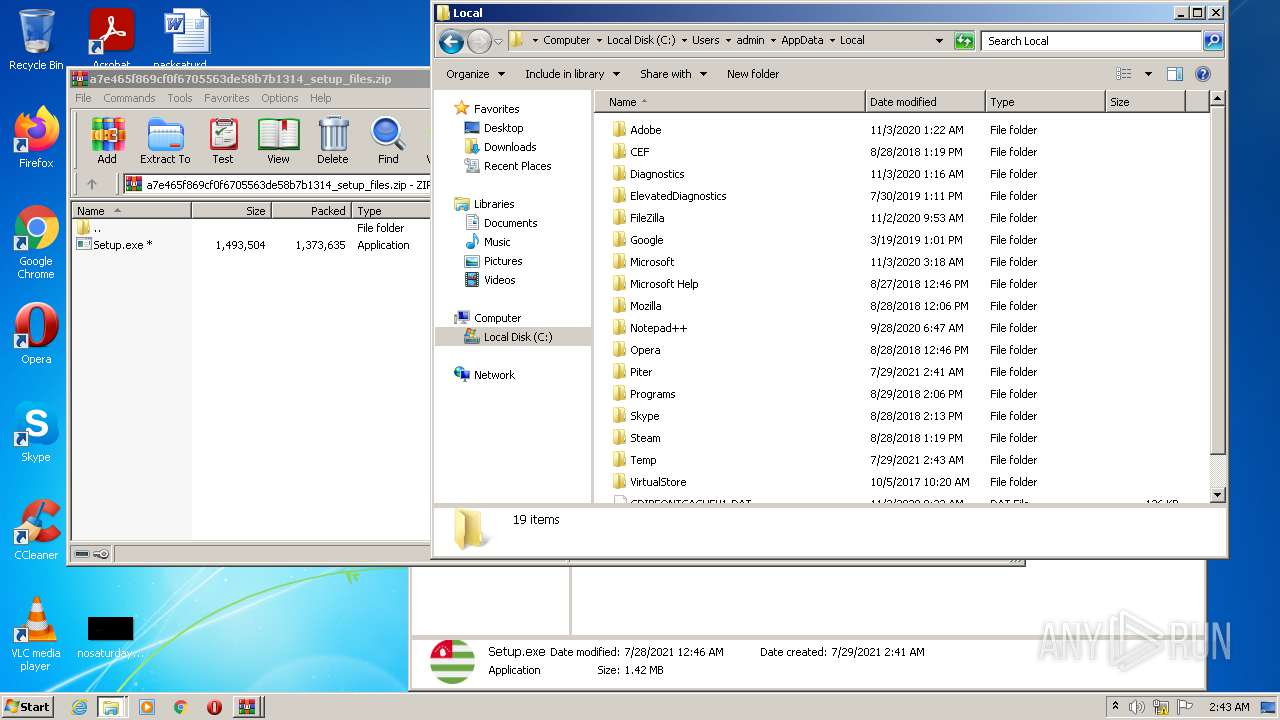Open the Commands menu in WinRAR
The height and width of the screenshot is (720, 1280).
coord(129,98)
